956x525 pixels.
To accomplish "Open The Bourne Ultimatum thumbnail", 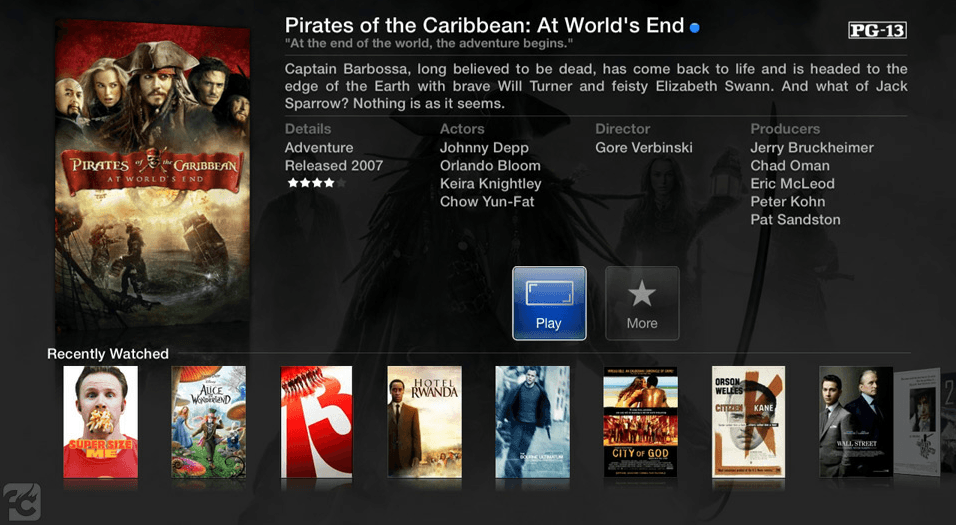I will click(x=532, y=421).
